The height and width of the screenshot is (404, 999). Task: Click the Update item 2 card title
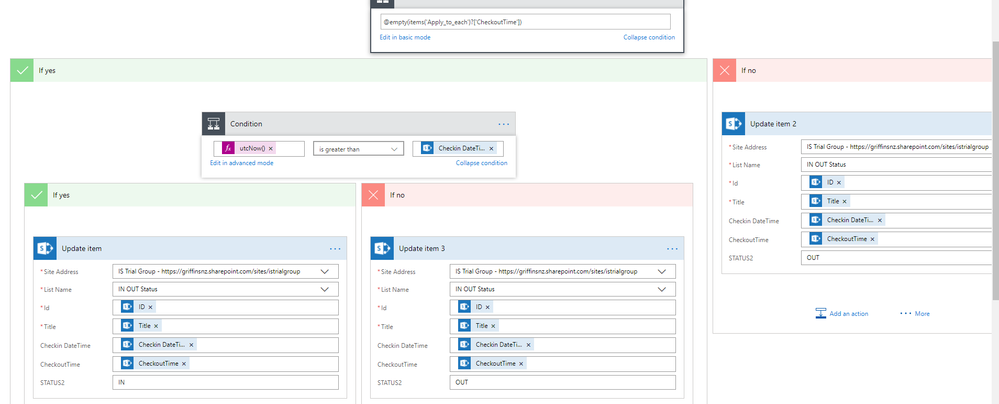pyautogui.click(x=773, y=124)
